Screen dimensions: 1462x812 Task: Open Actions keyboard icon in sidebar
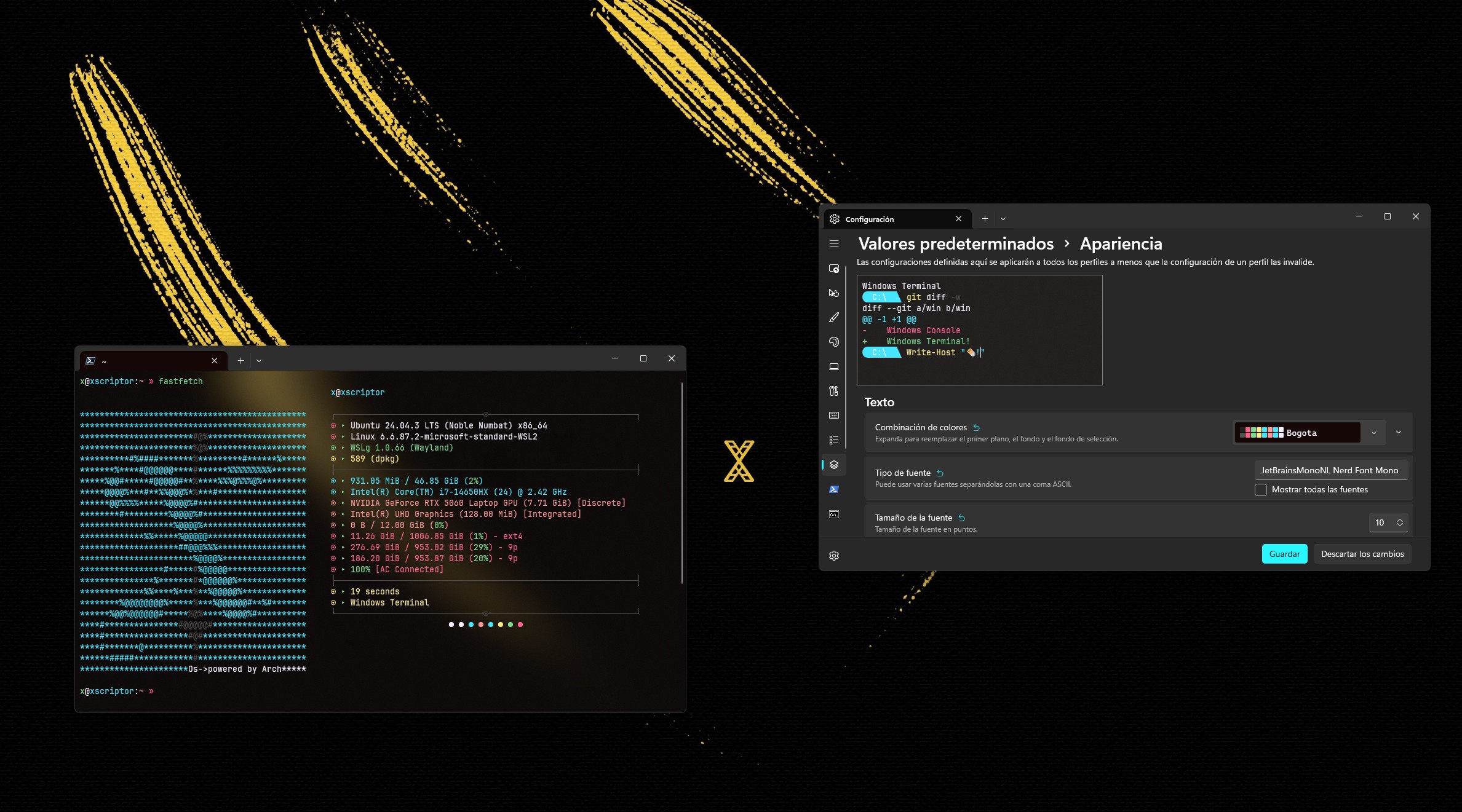click(834, 416)
